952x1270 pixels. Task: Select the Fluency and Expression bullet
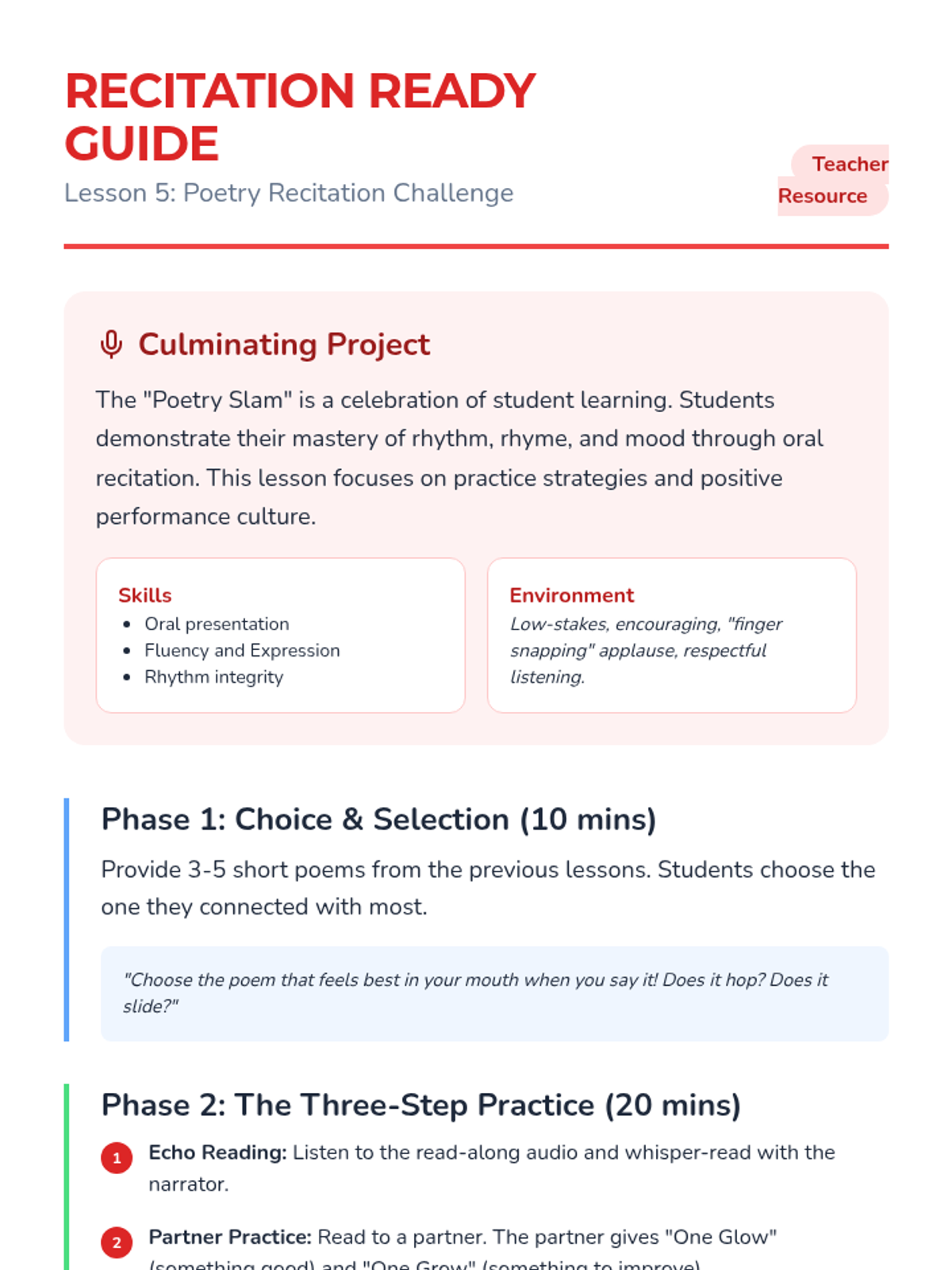coord(242,650)
